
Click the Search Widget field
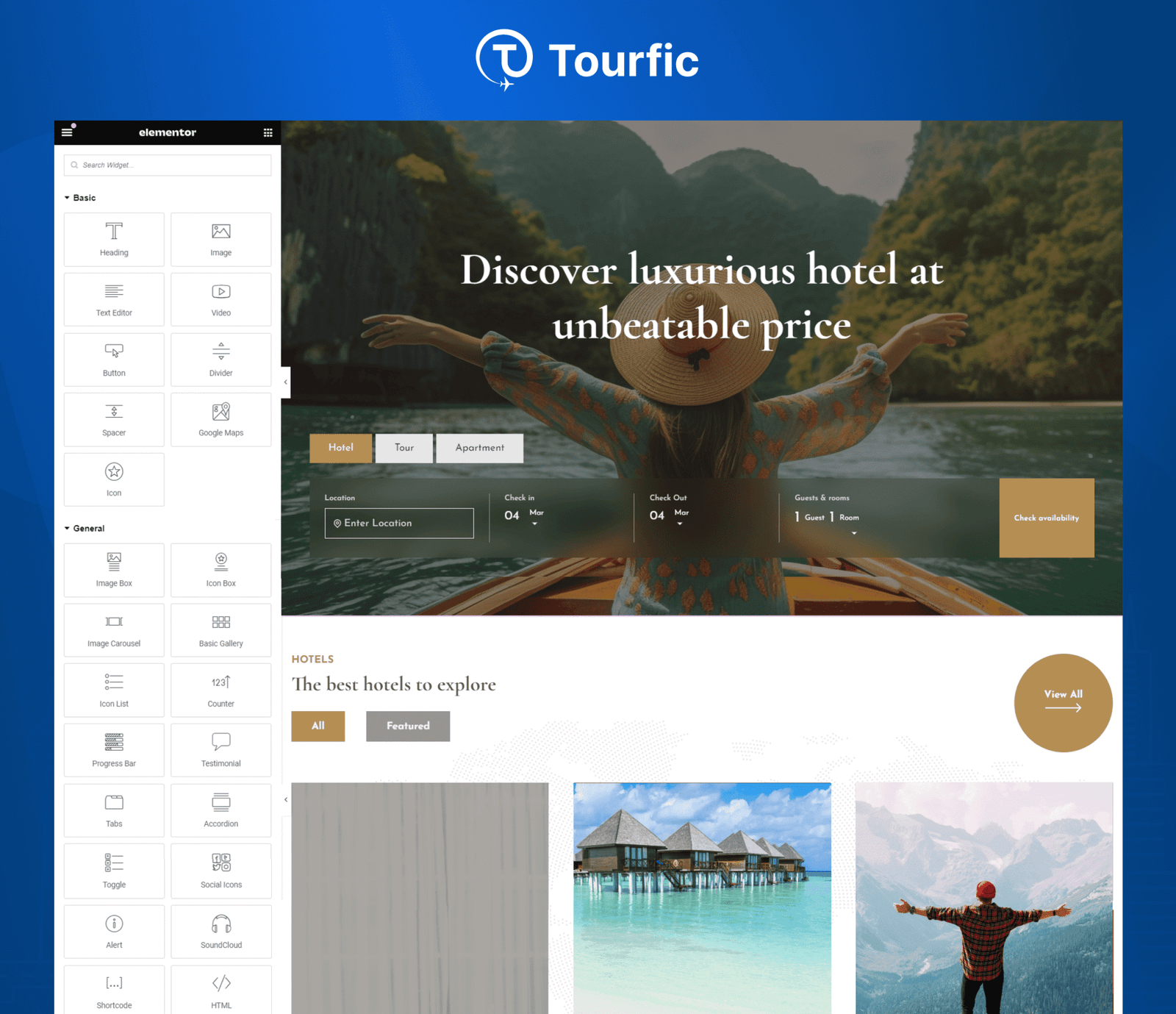pyautogui.click(x=168, y=165)
